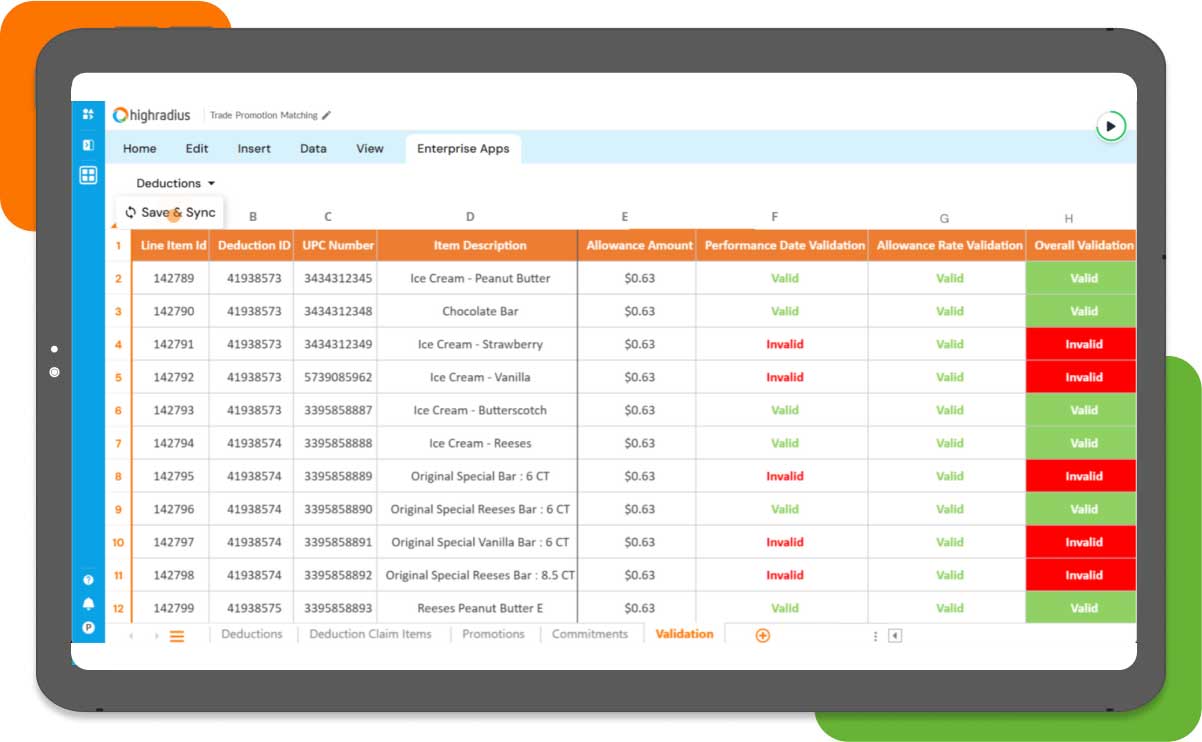Screen dimensions: 1202x742
Task: Open the three-dot sheet options menu
Action: (874, 635)
